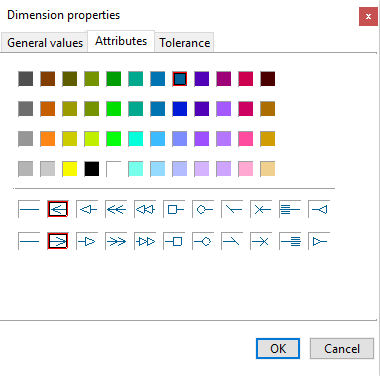Pick the left oblique slash terminator
This screenshot has height=376, width=380.
click(x=232, y=209)
